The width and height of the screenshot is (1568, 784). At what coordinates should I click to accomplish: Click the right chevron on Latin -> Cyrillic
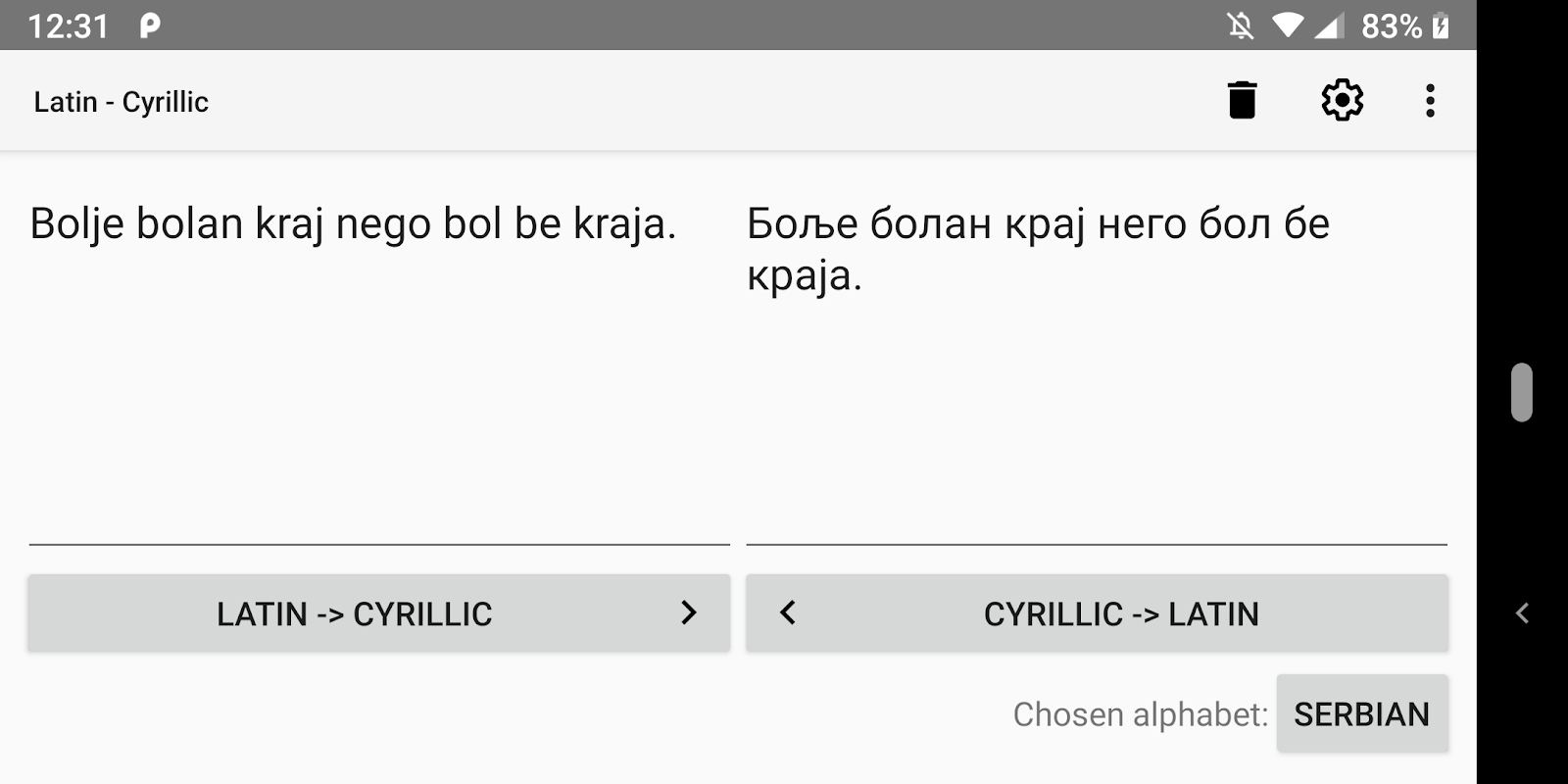coord(688,613)
